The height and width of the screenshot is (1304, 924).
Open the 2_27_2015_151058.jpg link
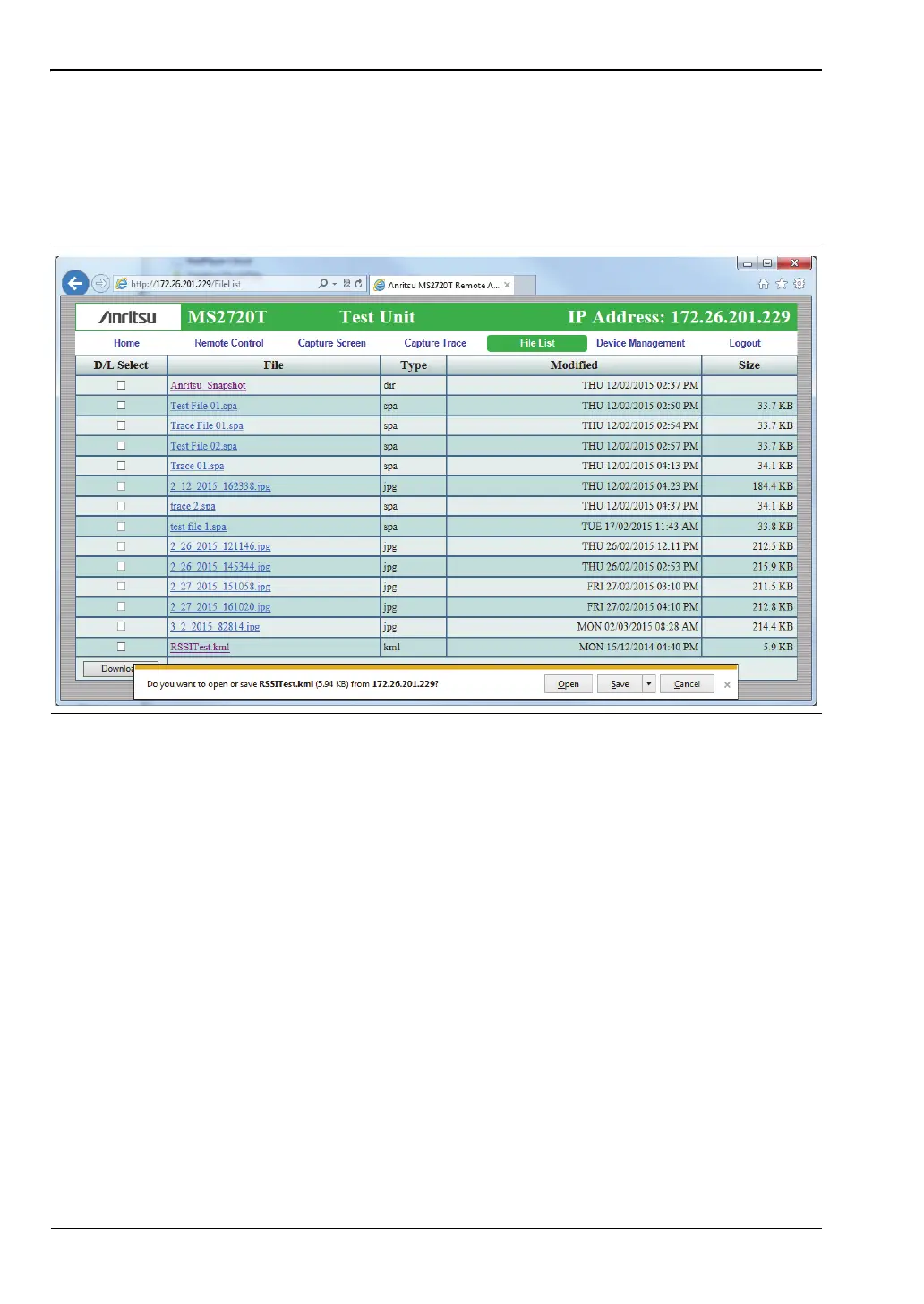[x=220, y=587]
